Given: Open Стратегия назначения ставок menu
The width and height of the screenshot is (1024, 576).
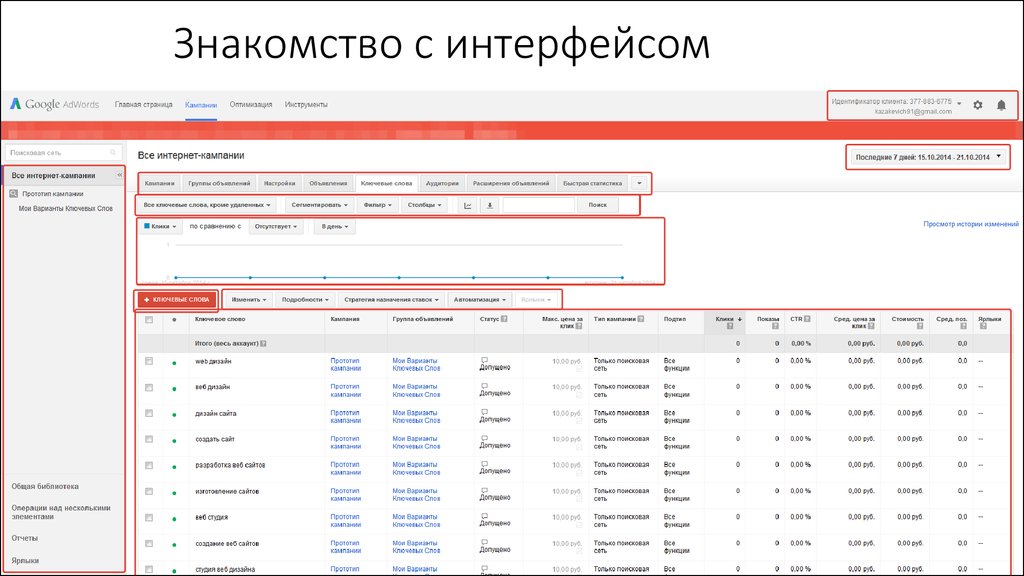Looking at the screenshot, I should (x=391, y=300).
